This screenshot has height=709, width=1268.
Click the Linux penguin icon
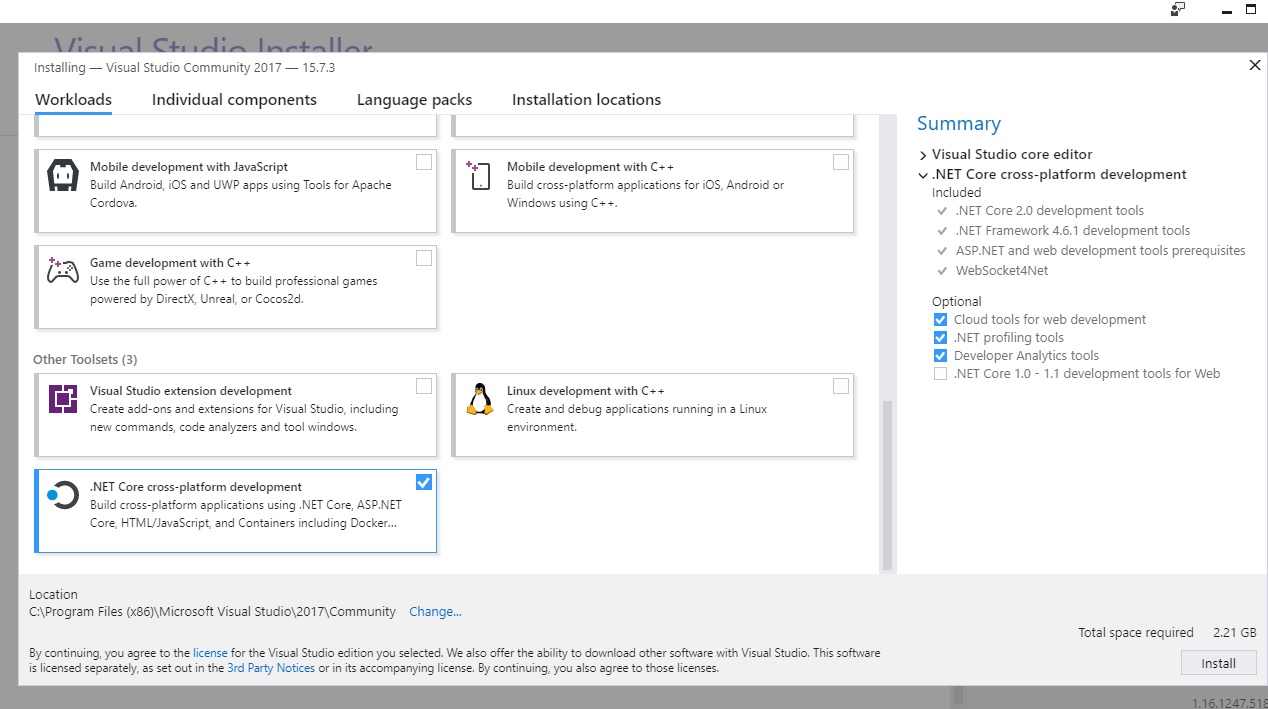(x=480, y=399)
